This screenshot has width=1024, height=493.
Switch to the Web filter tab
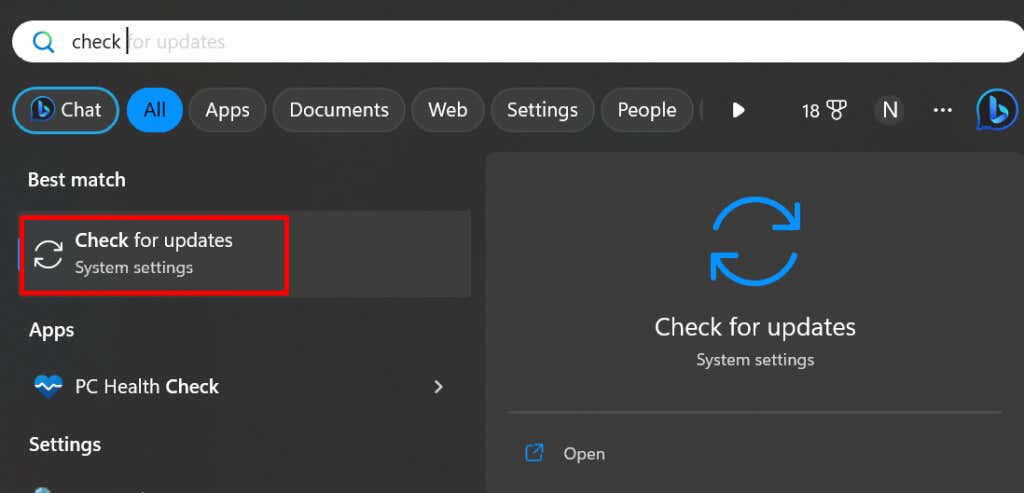(448, 110)
